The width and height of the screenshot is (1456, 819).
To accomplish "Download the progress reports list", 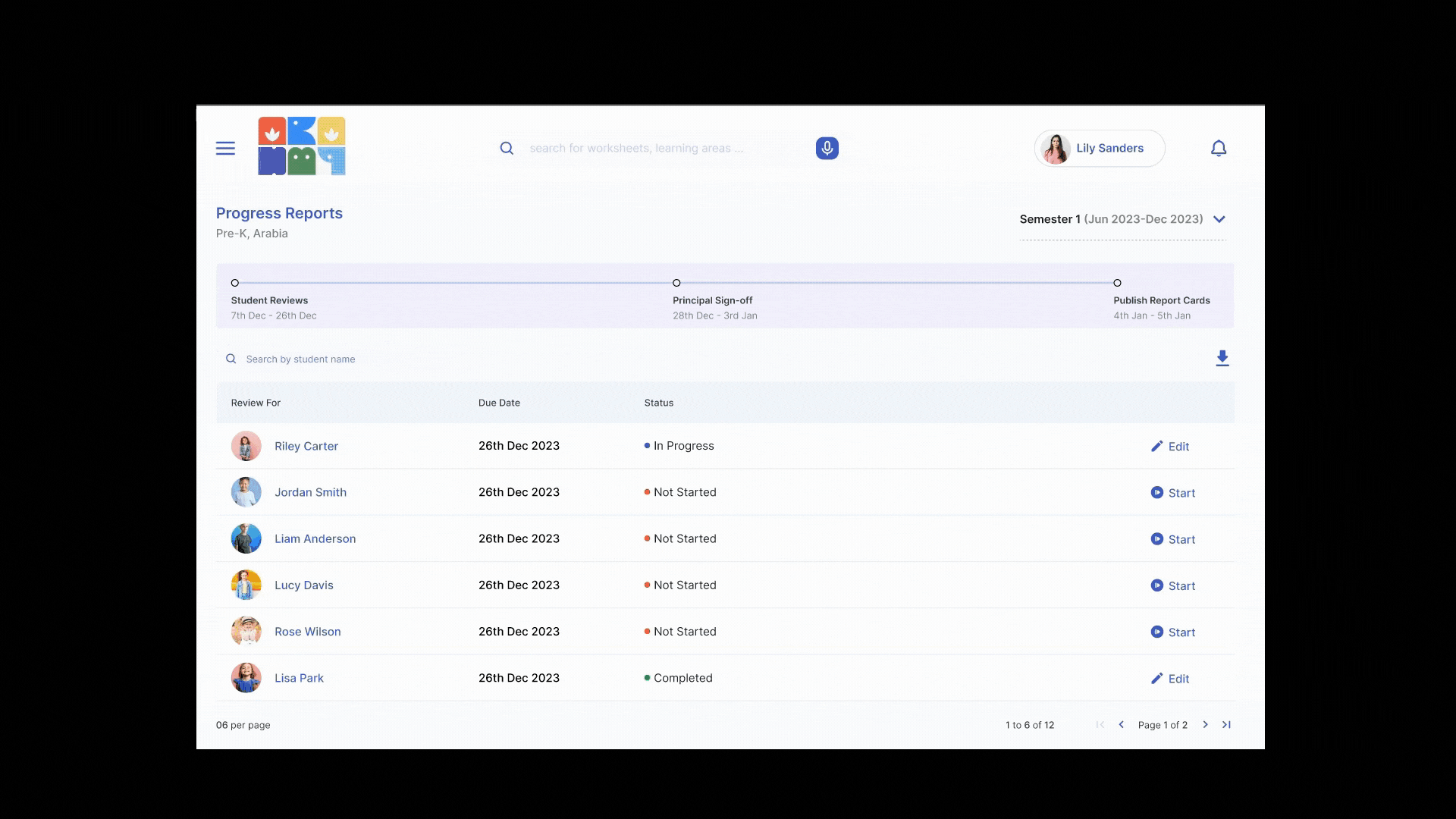I will (1222, 359).
